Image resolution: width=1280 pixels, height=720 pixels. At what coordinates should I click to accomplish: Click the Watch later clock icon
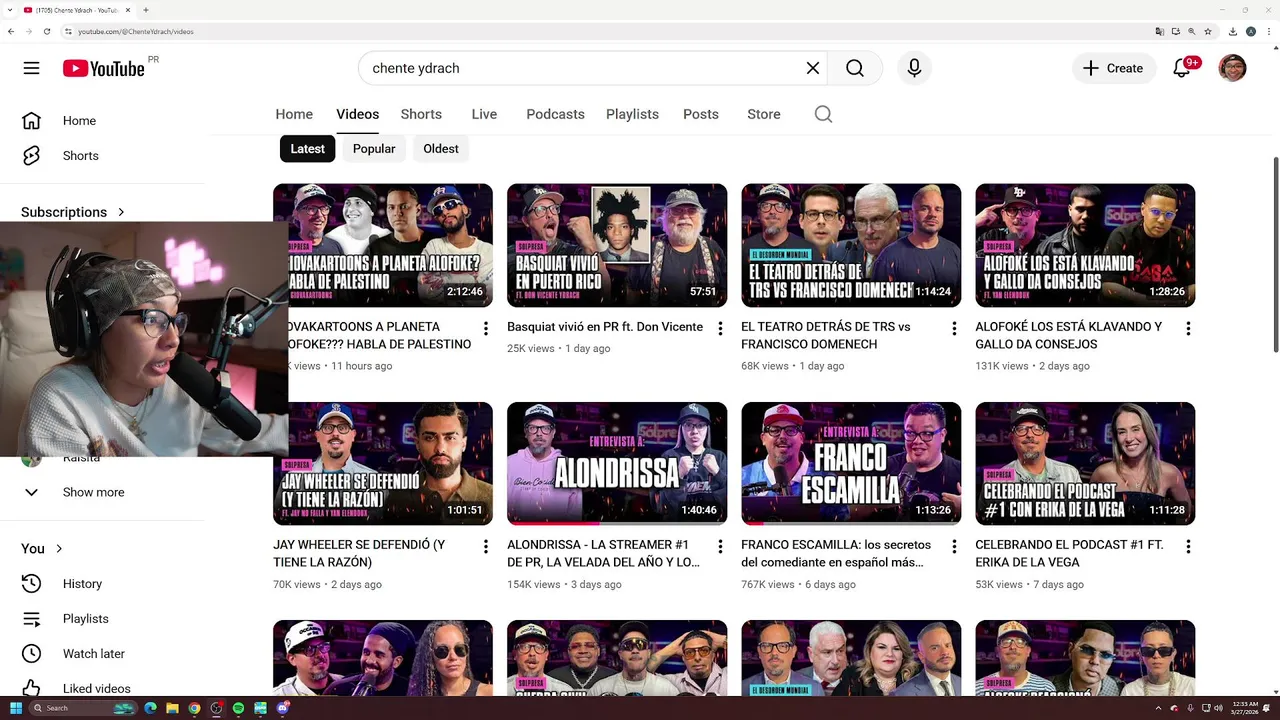point(32,654)
